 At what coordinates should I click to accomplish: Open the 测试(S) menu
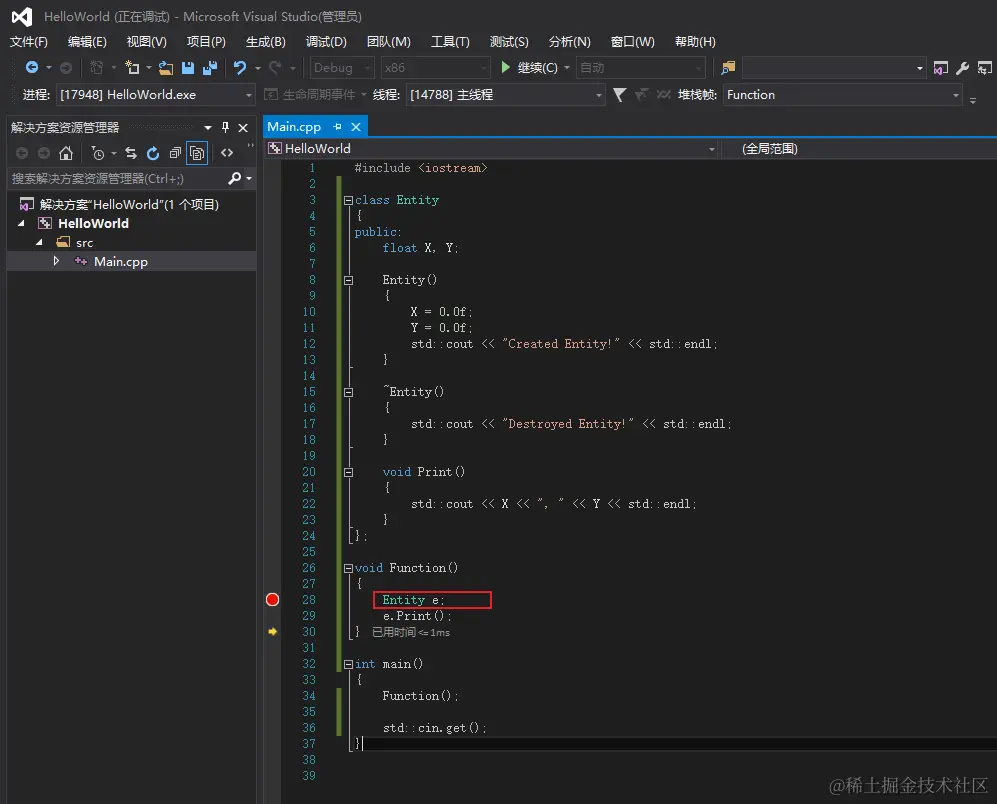pyautogui.click(x=509, y=41)
